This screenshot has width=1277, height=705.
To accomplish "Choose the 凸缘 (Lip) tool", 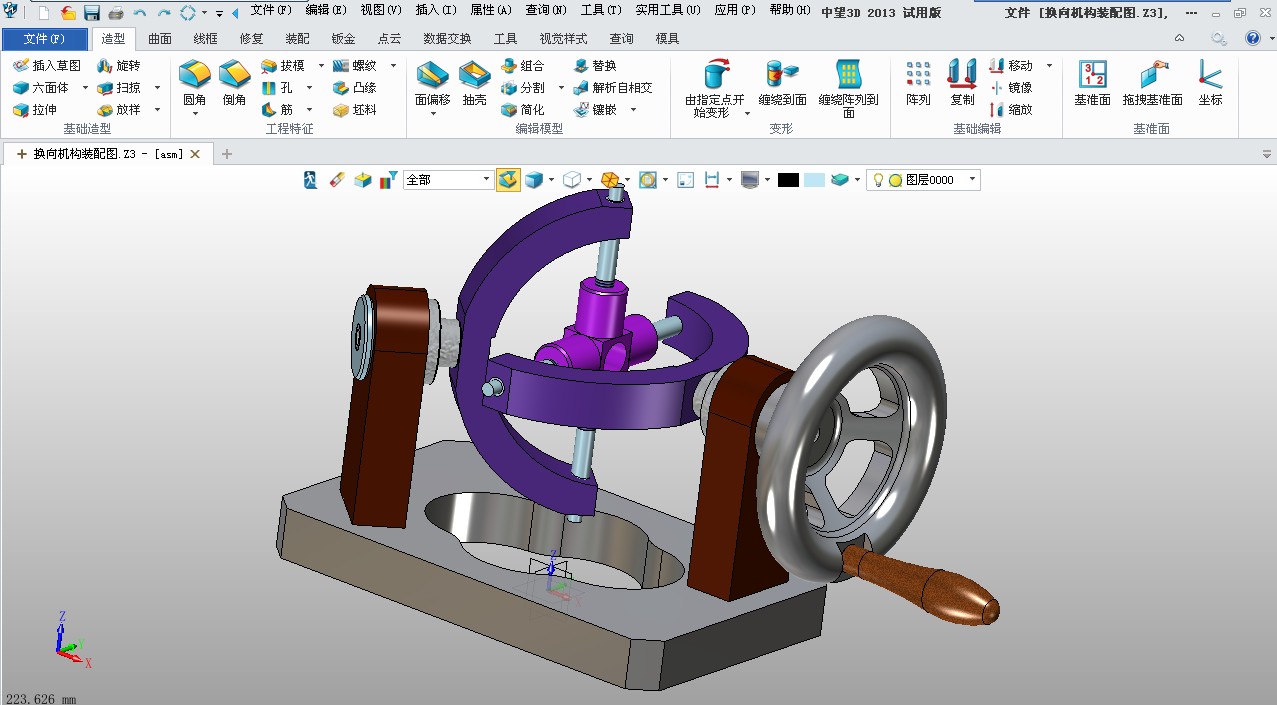I will [355, 87].
